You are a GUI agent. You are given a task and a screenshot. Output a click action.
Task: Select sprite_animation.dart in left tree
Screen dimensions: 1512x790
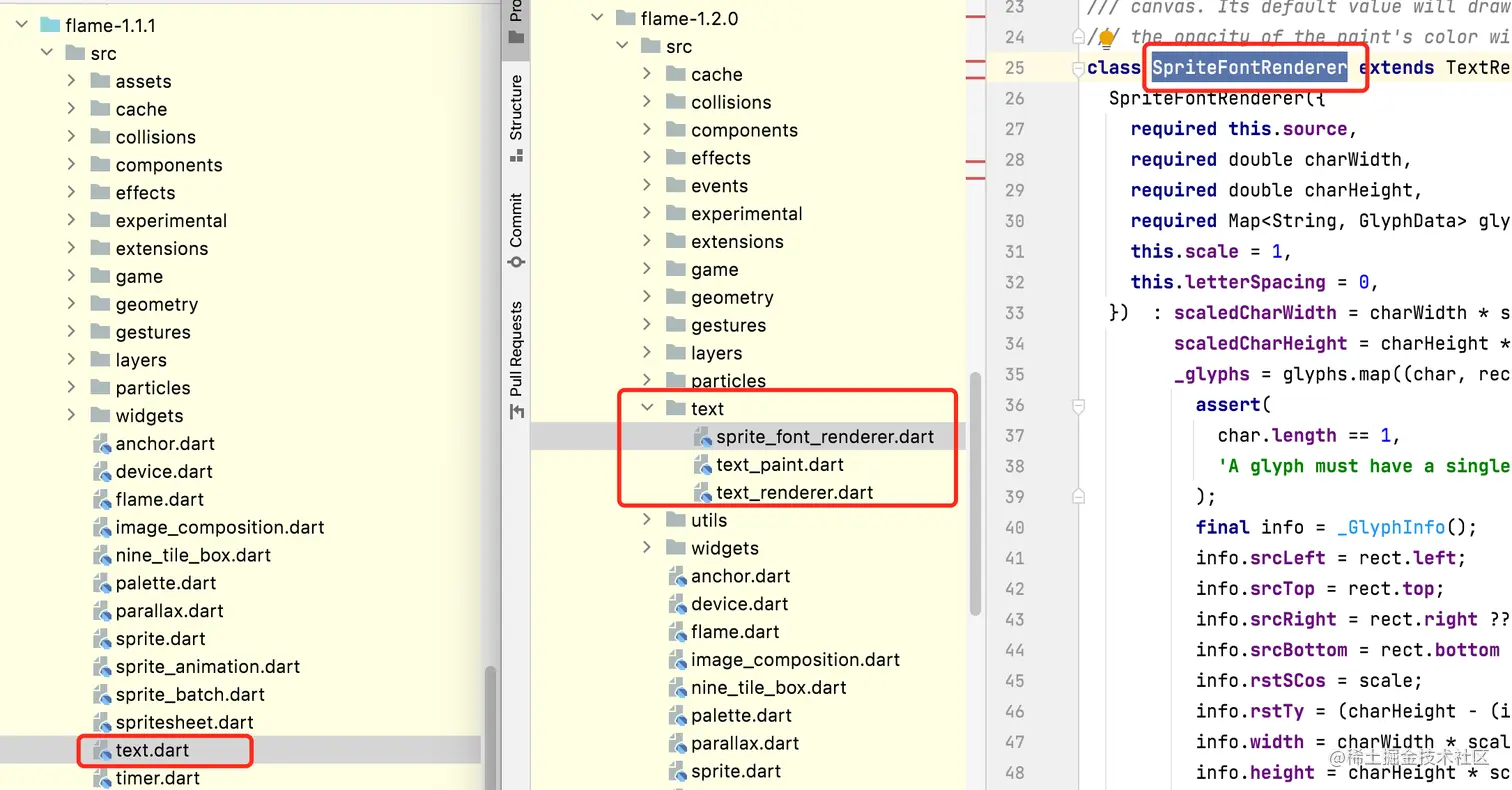(207, 666)
